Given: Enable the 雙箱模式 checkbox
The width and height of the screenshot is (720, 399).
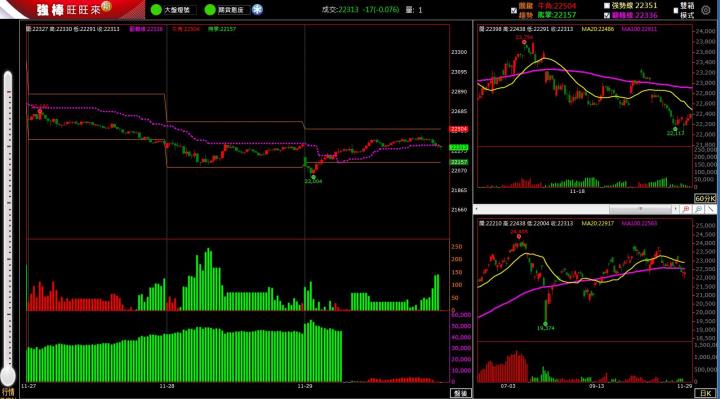Looking at the screenshot, I should [676, 10].
